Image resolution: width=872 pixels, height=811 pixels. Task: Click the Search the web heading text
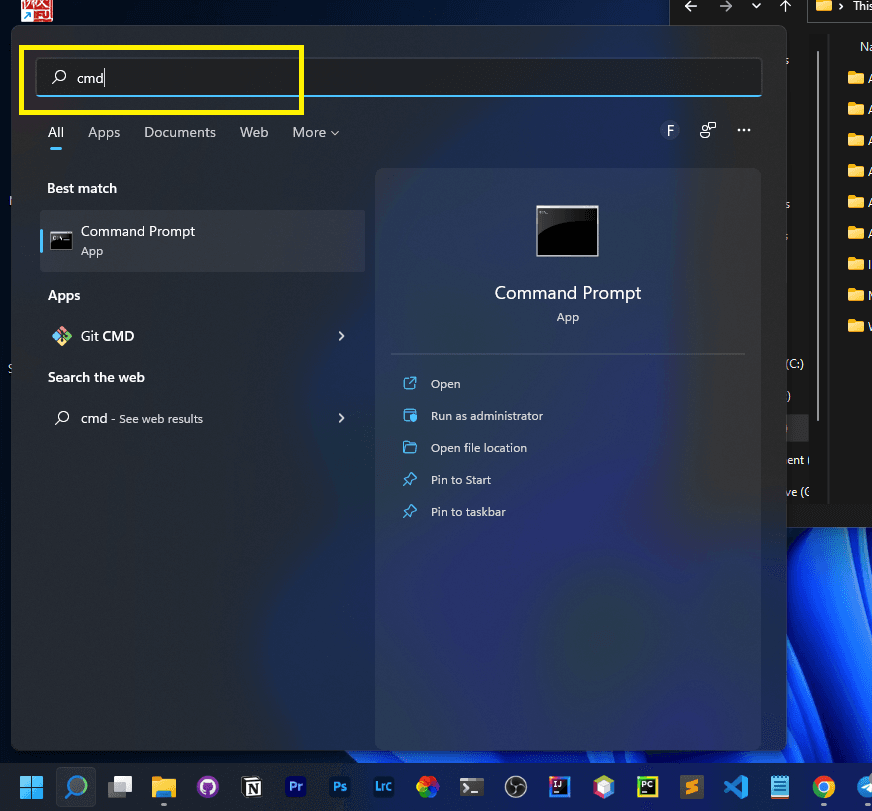tap(96, 378)
